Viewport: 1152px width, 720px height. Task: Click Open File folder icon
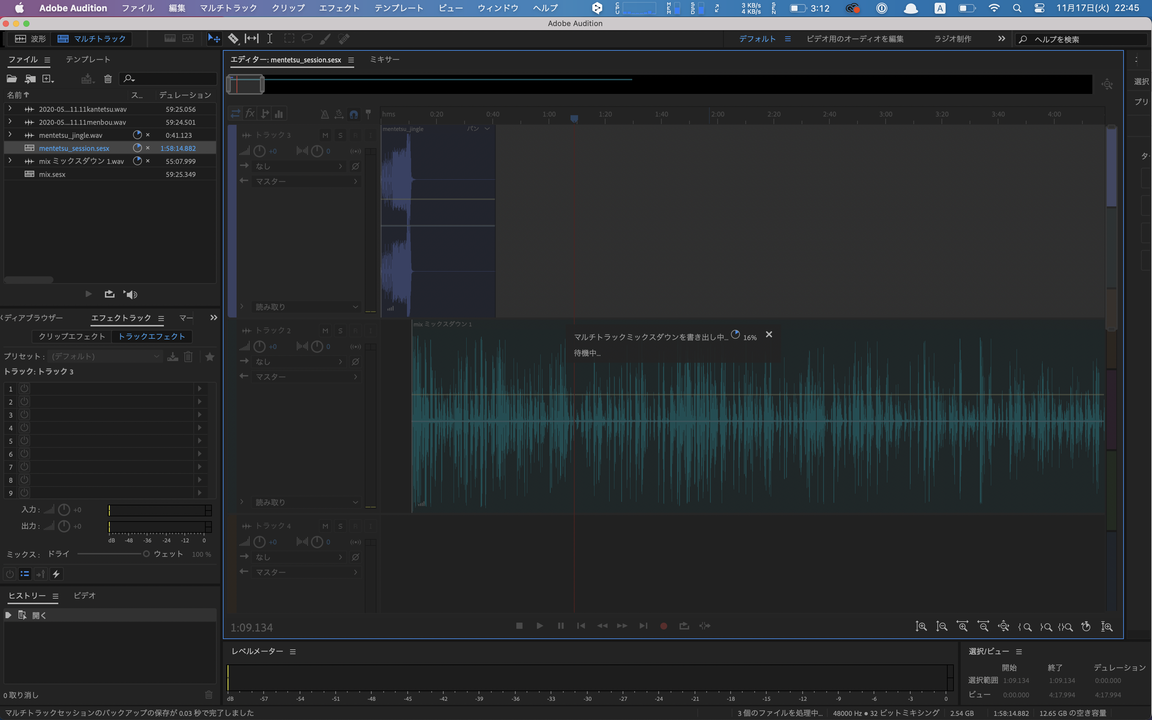(x=12, y=79)
